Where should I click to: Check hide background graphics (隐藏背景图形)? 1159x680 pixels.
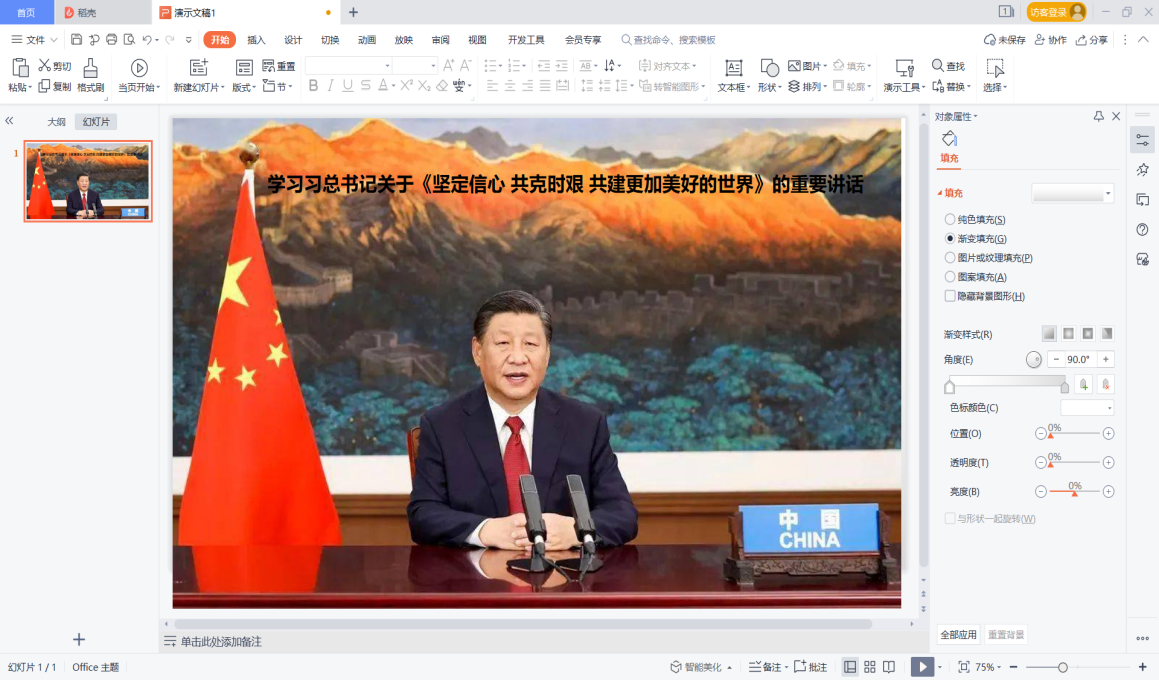[x=950, y=296]
